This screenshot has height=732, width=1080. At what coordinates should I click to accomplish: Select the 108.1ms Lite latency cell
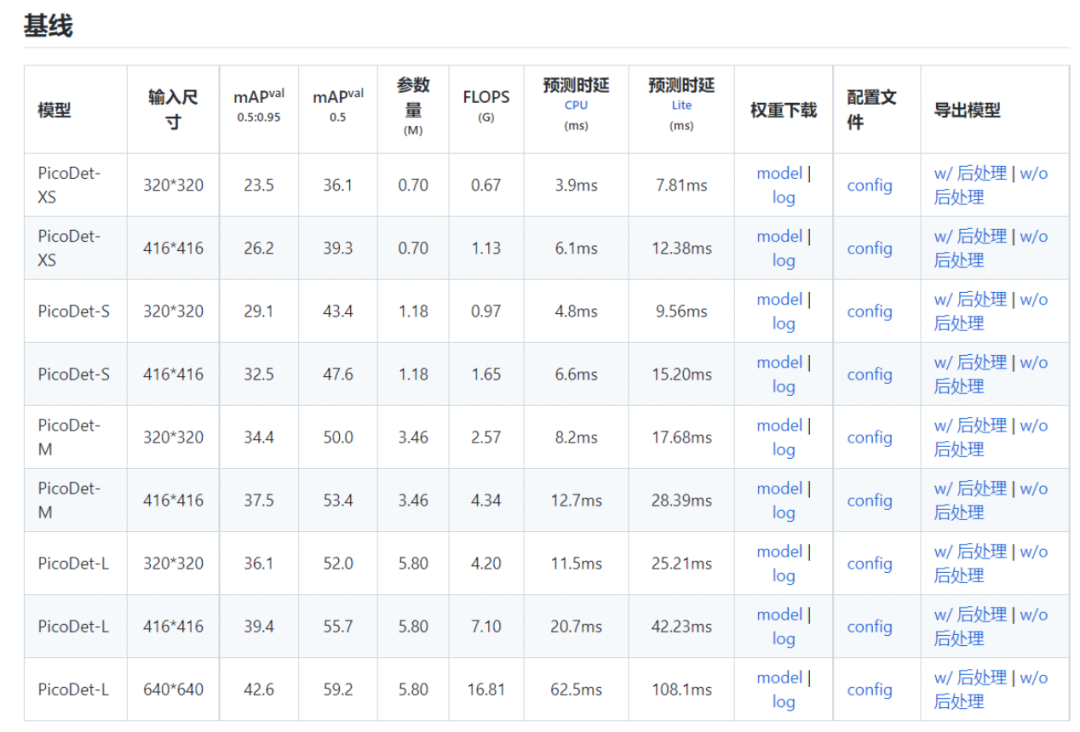pos(681,689)
